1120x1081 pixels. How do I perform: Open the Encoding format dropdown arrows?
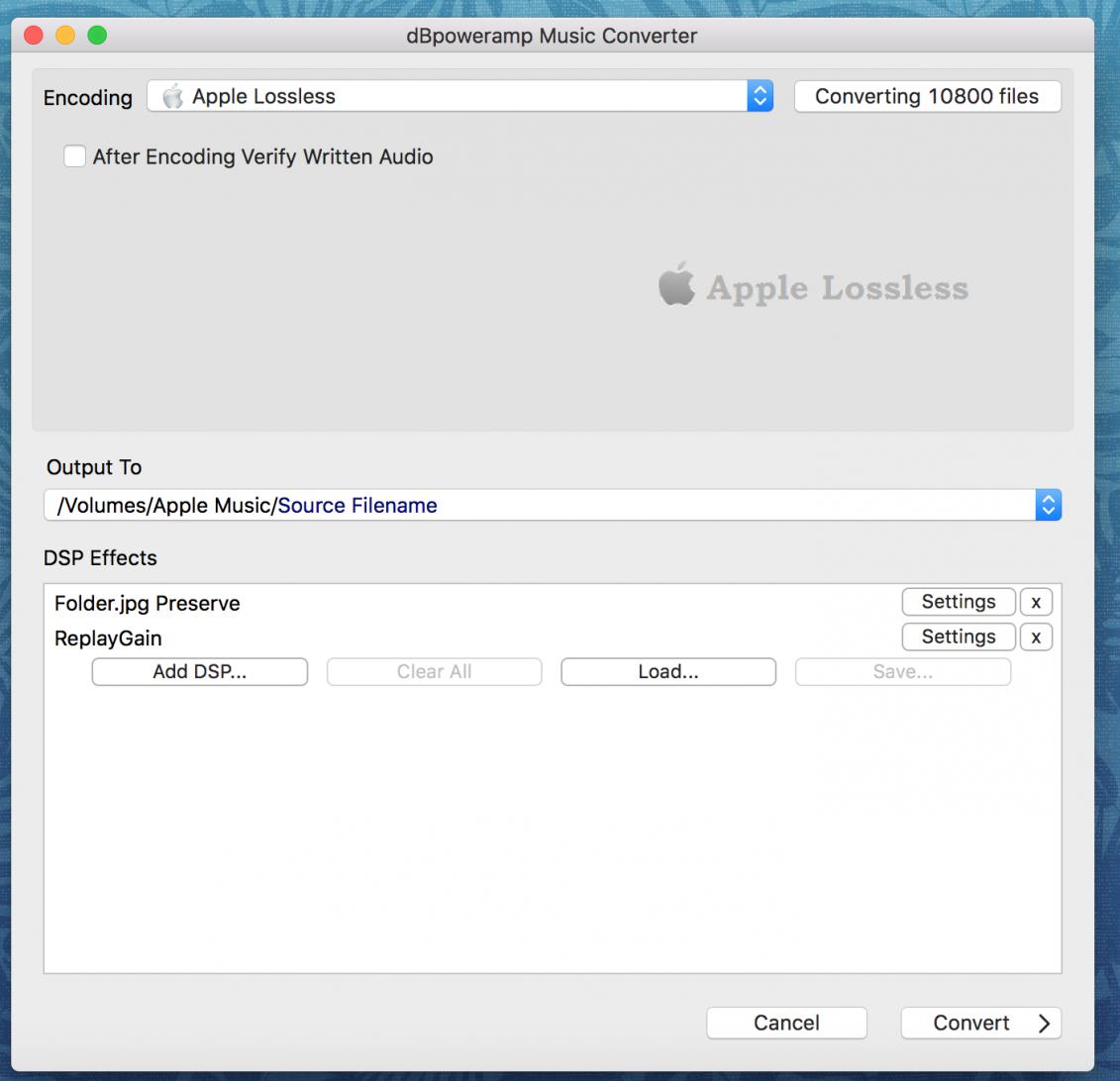pyautogui.click(x=760, y=96)
